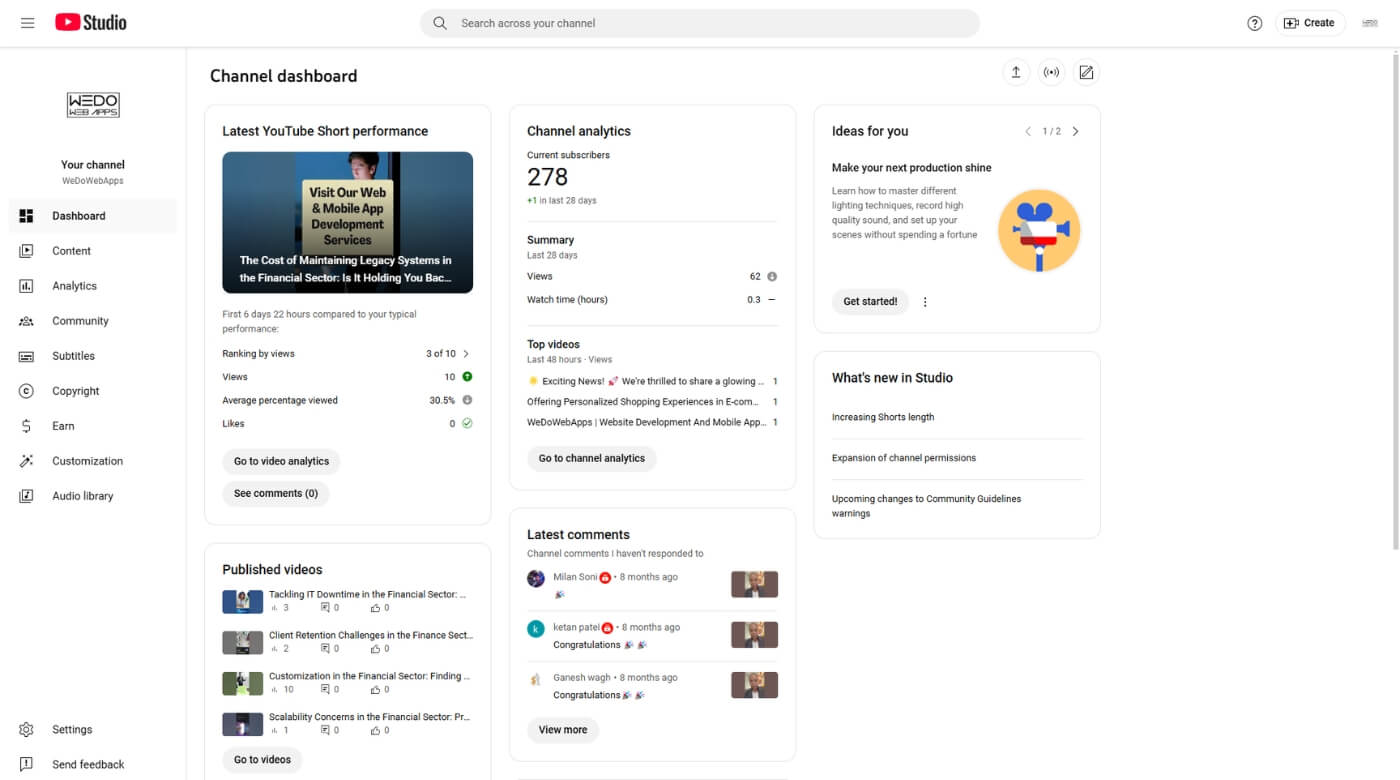Click Milan Soni's avatar in comments

tap(536, 578)
